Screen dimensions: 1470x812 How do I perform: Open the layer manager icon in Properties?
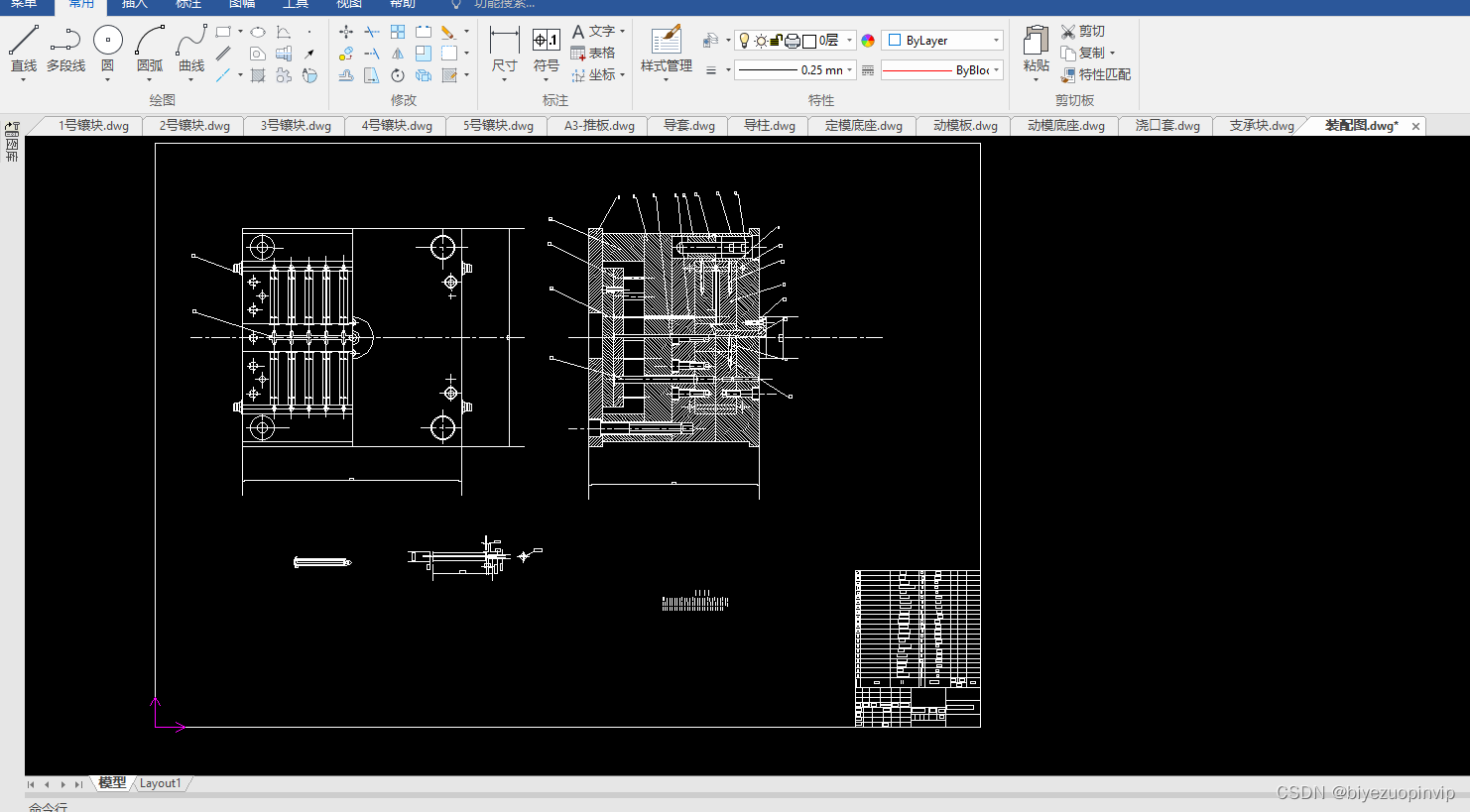coord(710,40)
